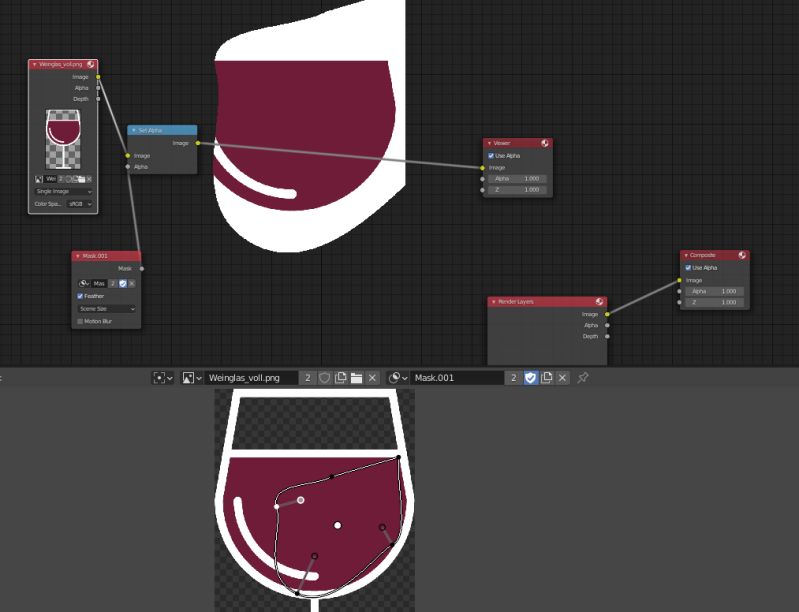Open the pivot point dropdown in image editor header
799x612 pixels.
click(163, 378)
